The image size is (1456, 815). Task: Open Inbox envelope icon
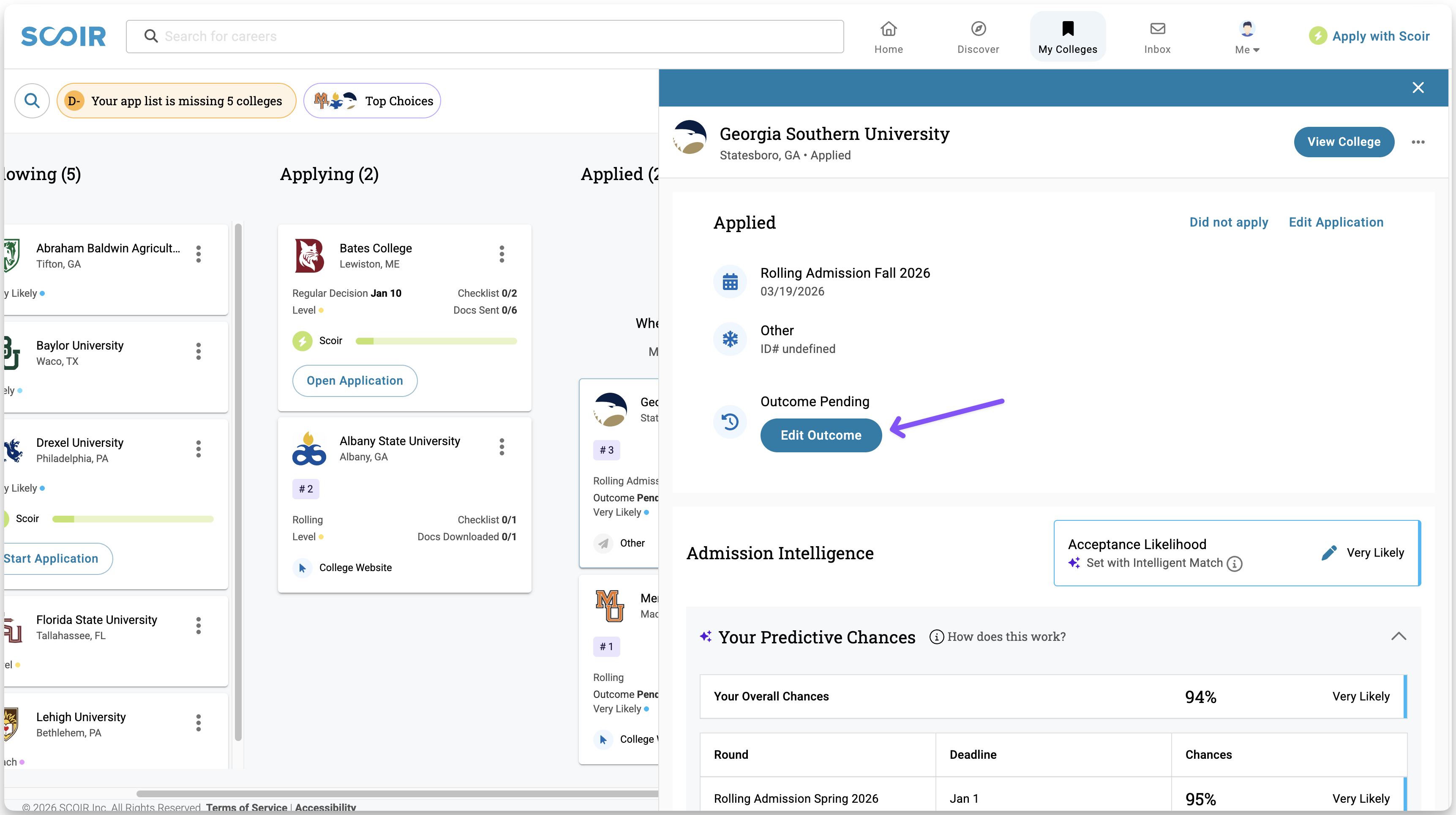1157,29
